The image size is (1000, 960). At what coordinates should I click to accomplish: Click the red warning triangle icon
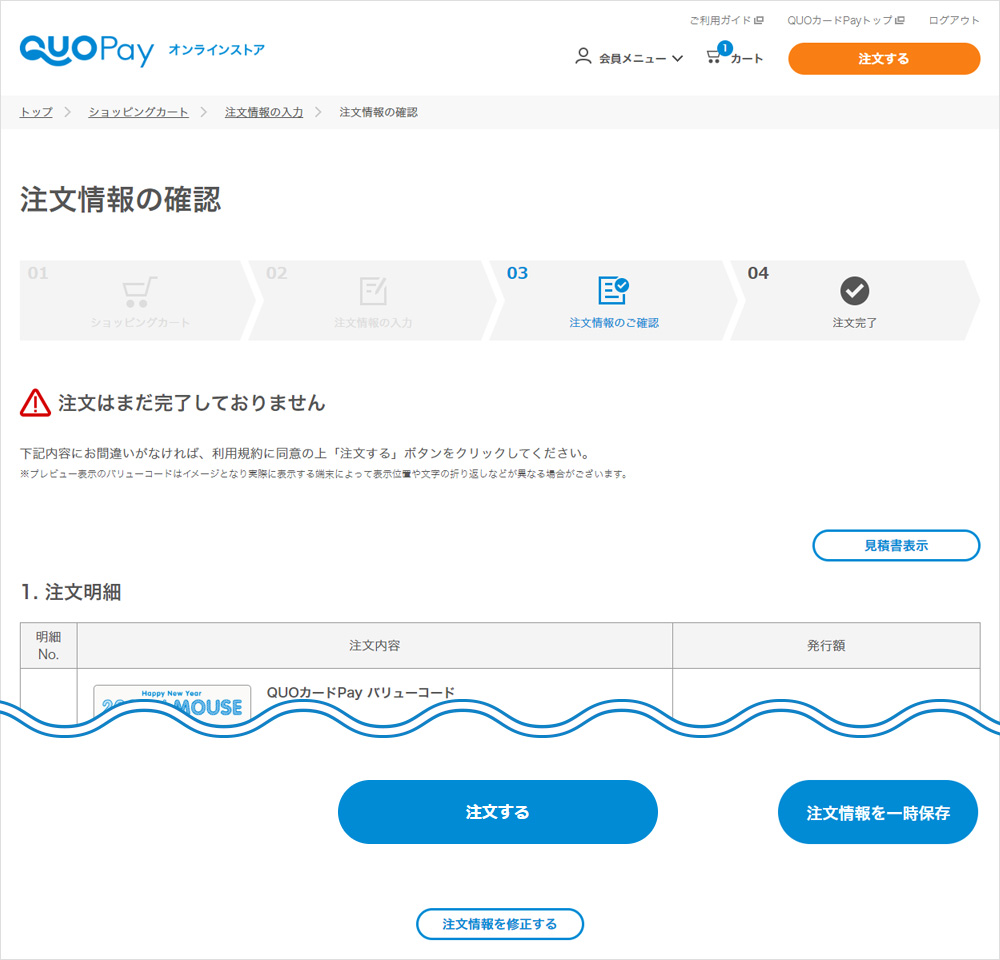pyautogui.click(x=35, y=403)
